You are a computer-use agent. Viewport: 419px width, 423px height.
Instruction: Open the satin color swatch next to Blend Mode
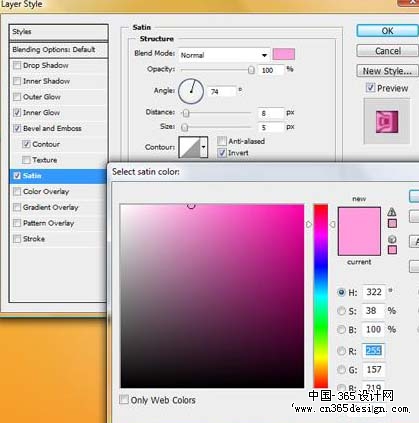pos(284,54)
